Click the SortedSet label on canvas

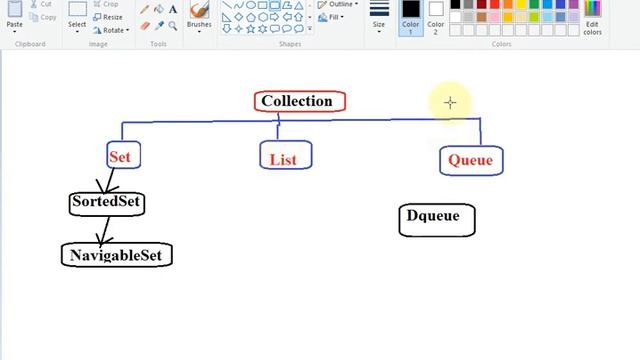click(106, 201)
